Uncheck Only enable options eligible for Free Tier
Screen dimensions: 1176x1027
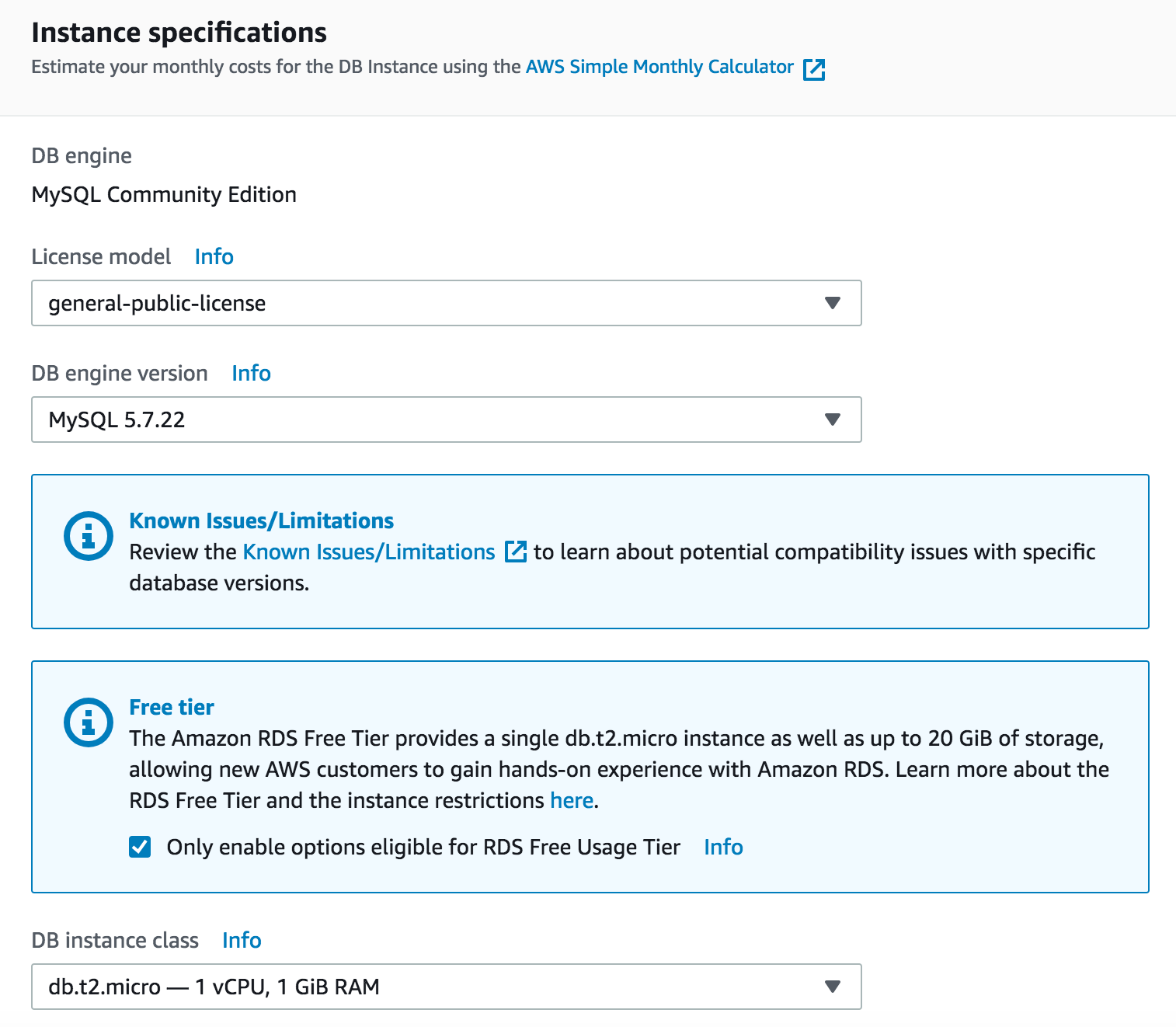click(x=140, y=847)
